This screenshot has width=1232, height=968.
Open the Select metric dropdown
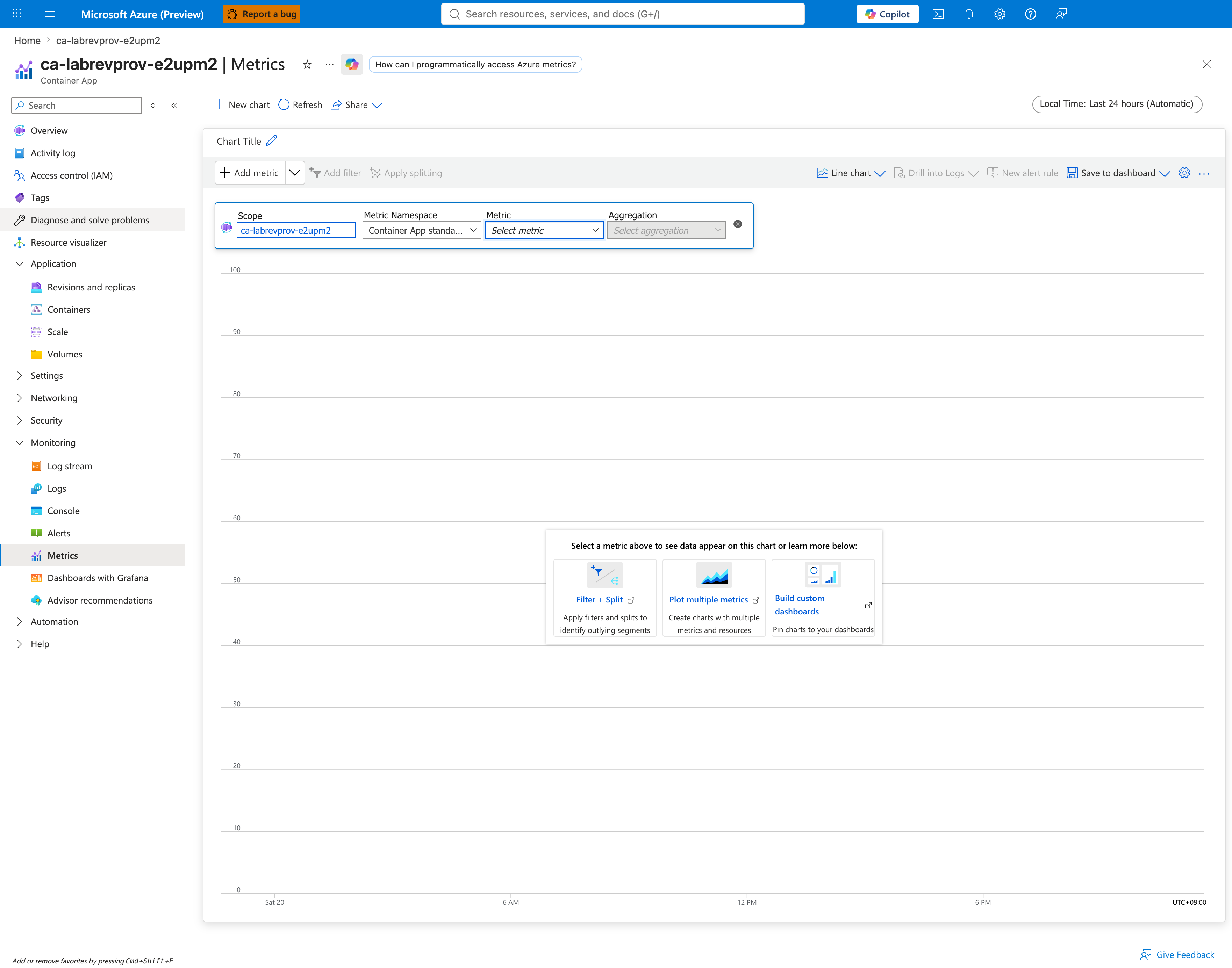click(544, 230)
